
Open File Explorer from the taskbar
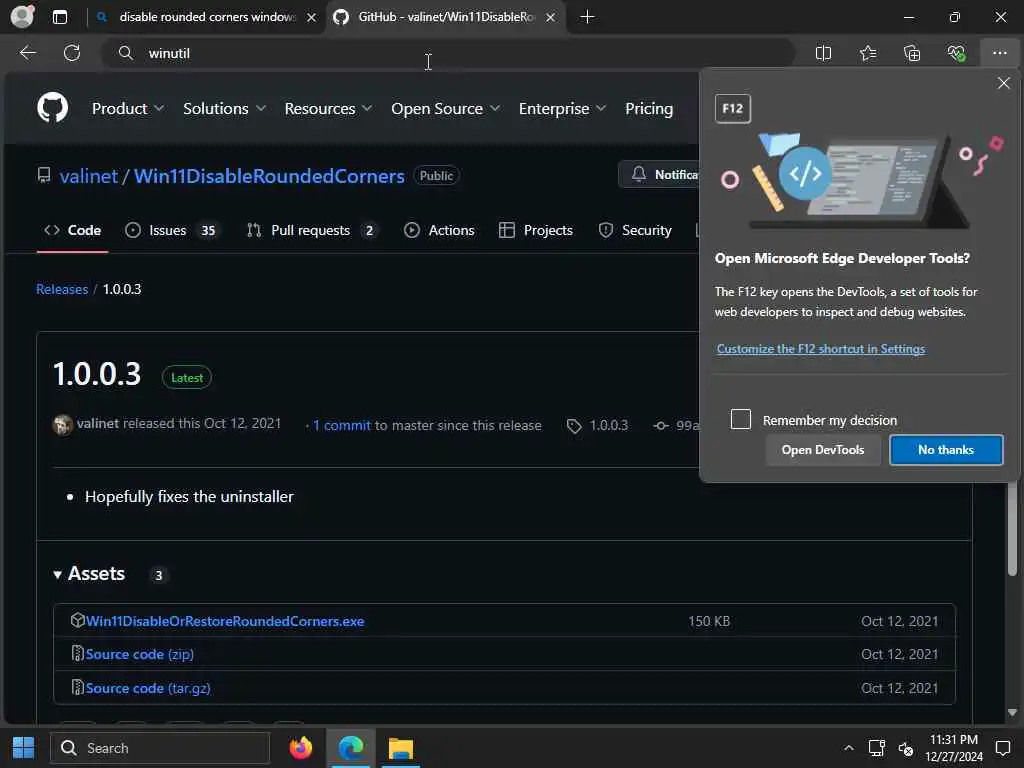(401, 748)
